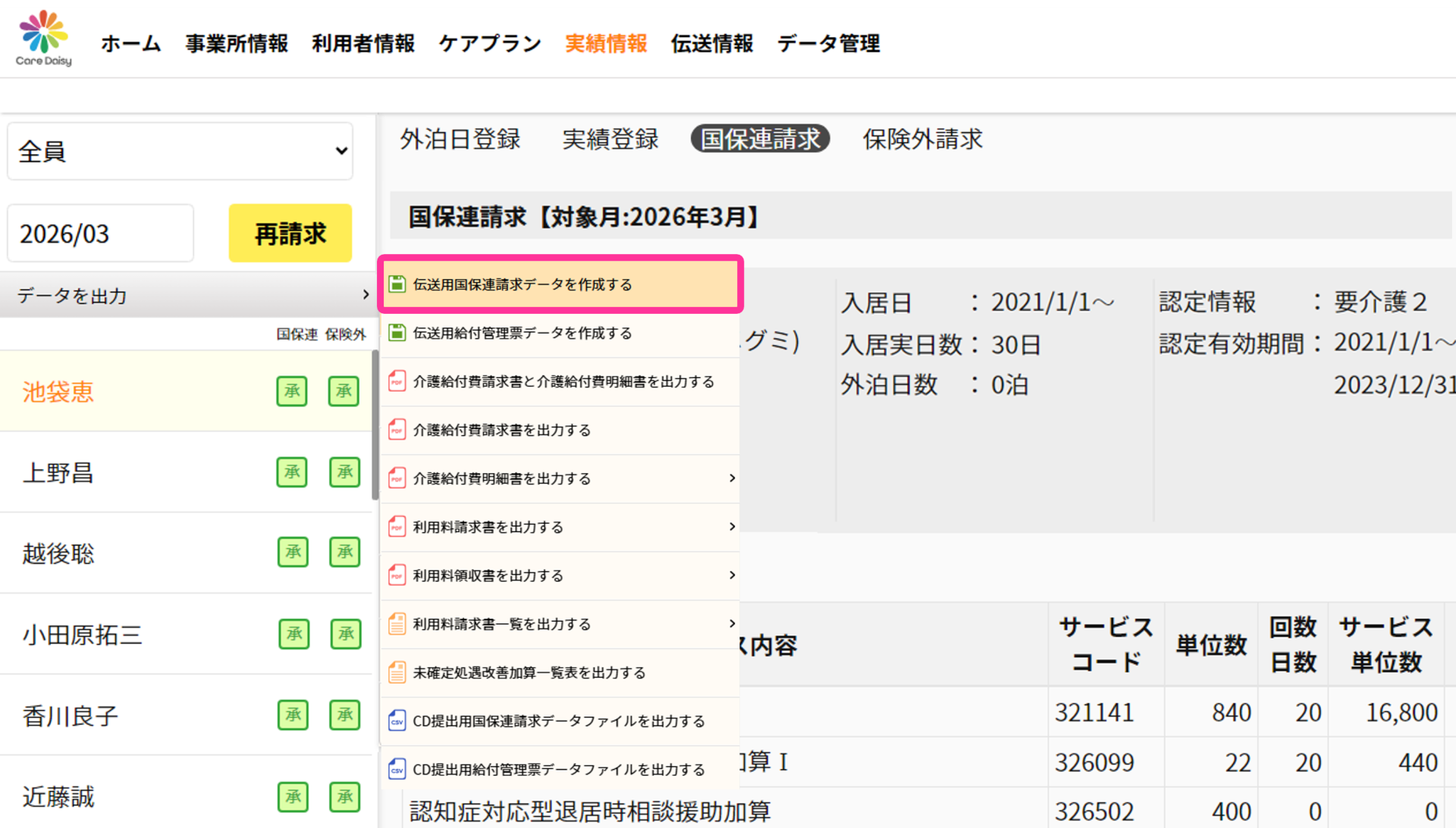Open 実績情報 in top navigation
This screenshot has height=828, width=1456.
[x=606, y=43]
